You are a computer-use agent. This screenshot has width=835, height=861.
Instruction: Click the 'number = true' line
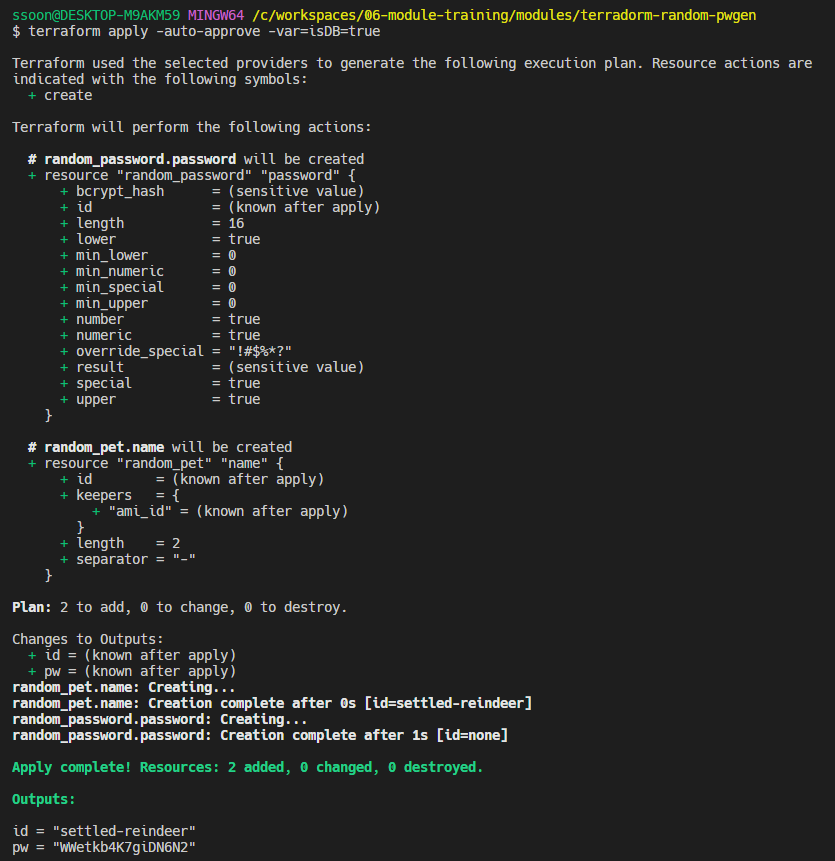(x=160, y=319)
